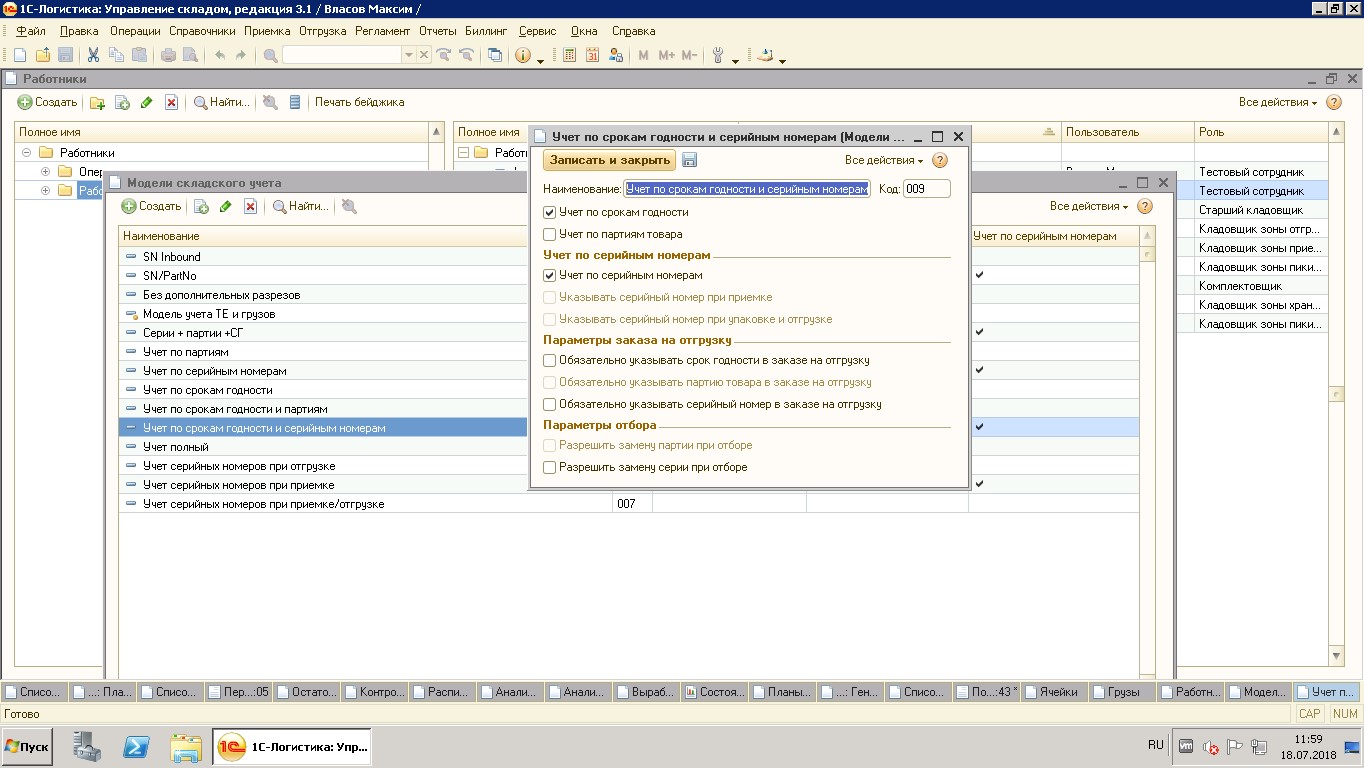Check Указывать серийный номер при приемке
Screen dimensions: 1364x768
[549, 297]
